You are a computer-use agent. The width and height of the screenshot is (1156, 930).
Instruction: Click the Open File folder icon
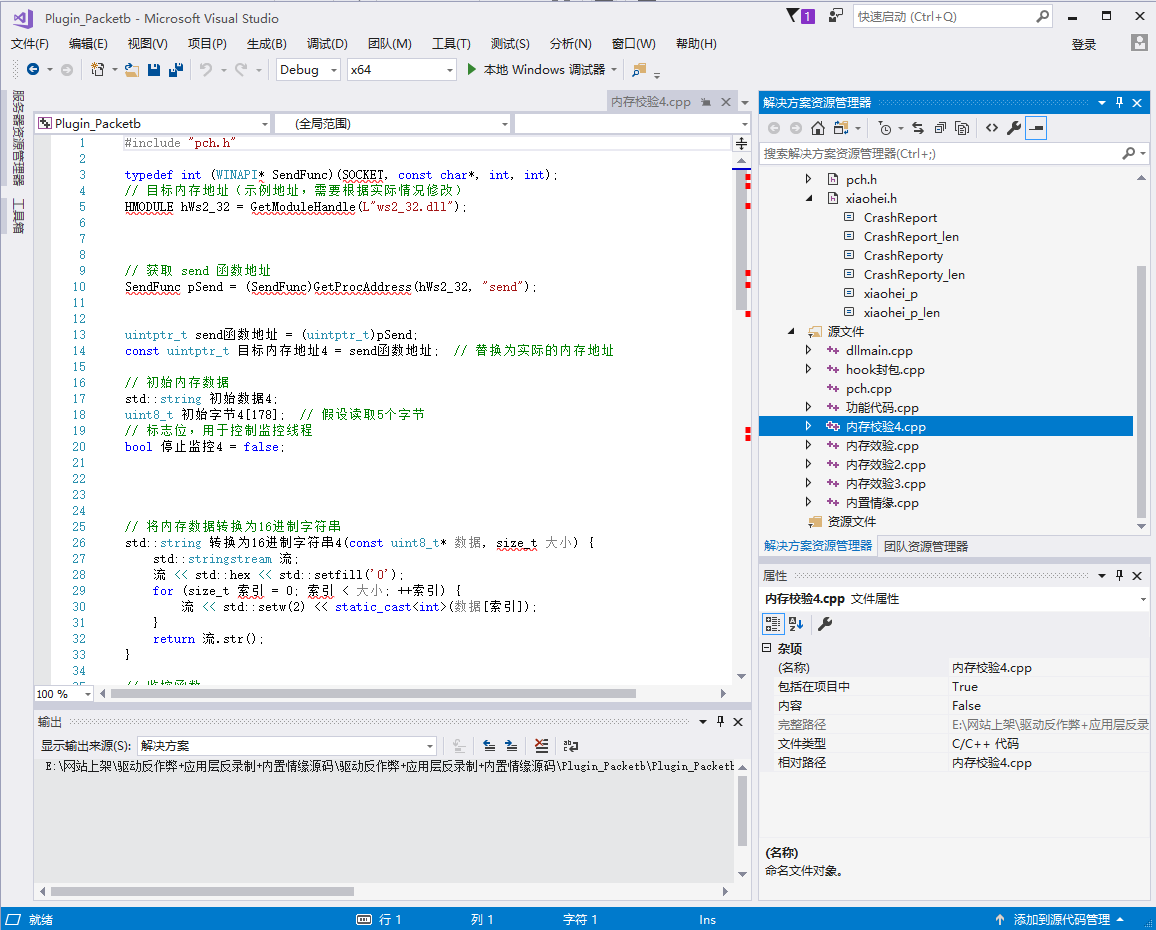[x=132, y=70]
